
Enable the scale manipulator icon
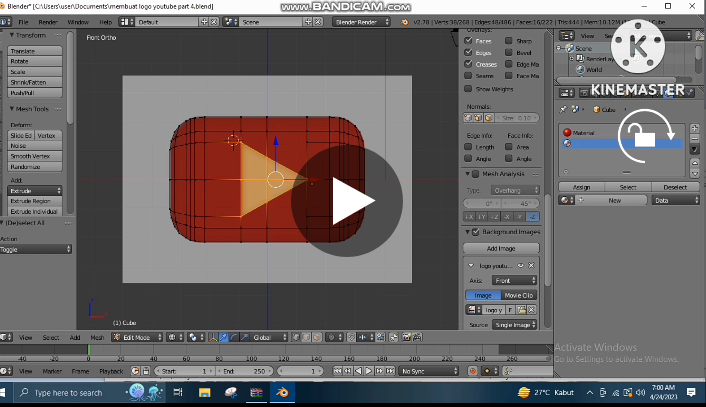[x=244, y=337]
